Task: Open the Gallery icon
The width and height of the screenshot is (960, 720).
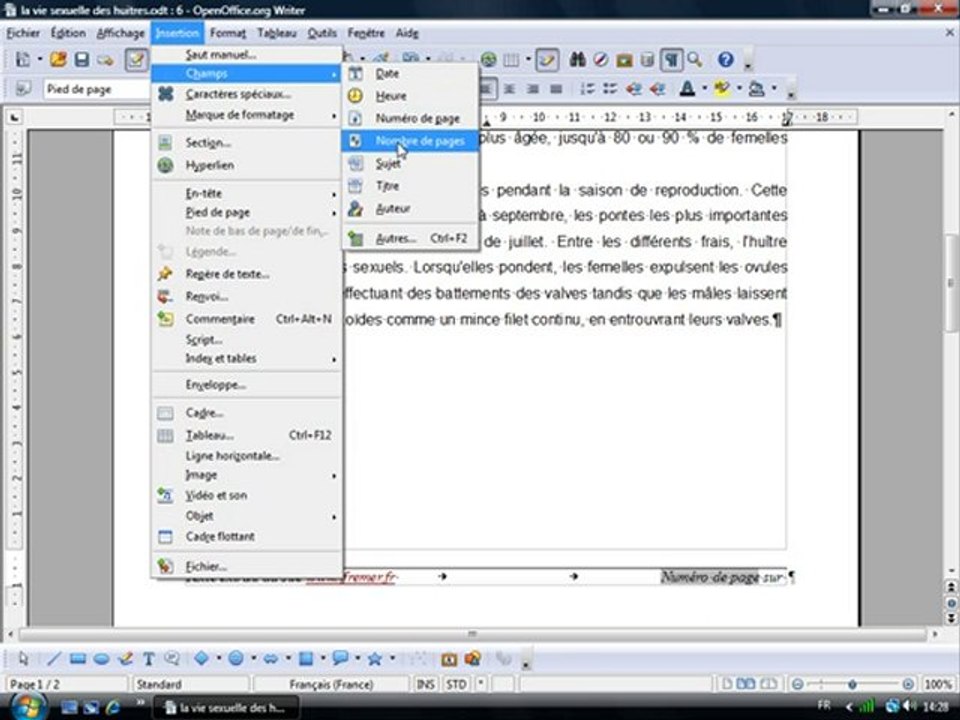Action: click(x=624, y=59)
